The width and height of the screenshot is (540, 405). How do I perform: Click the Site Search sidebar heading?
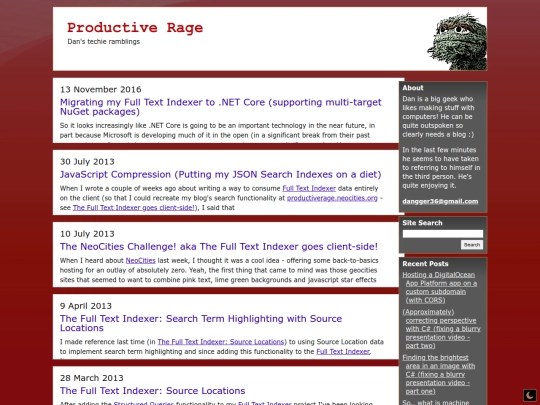coord(422,223)
